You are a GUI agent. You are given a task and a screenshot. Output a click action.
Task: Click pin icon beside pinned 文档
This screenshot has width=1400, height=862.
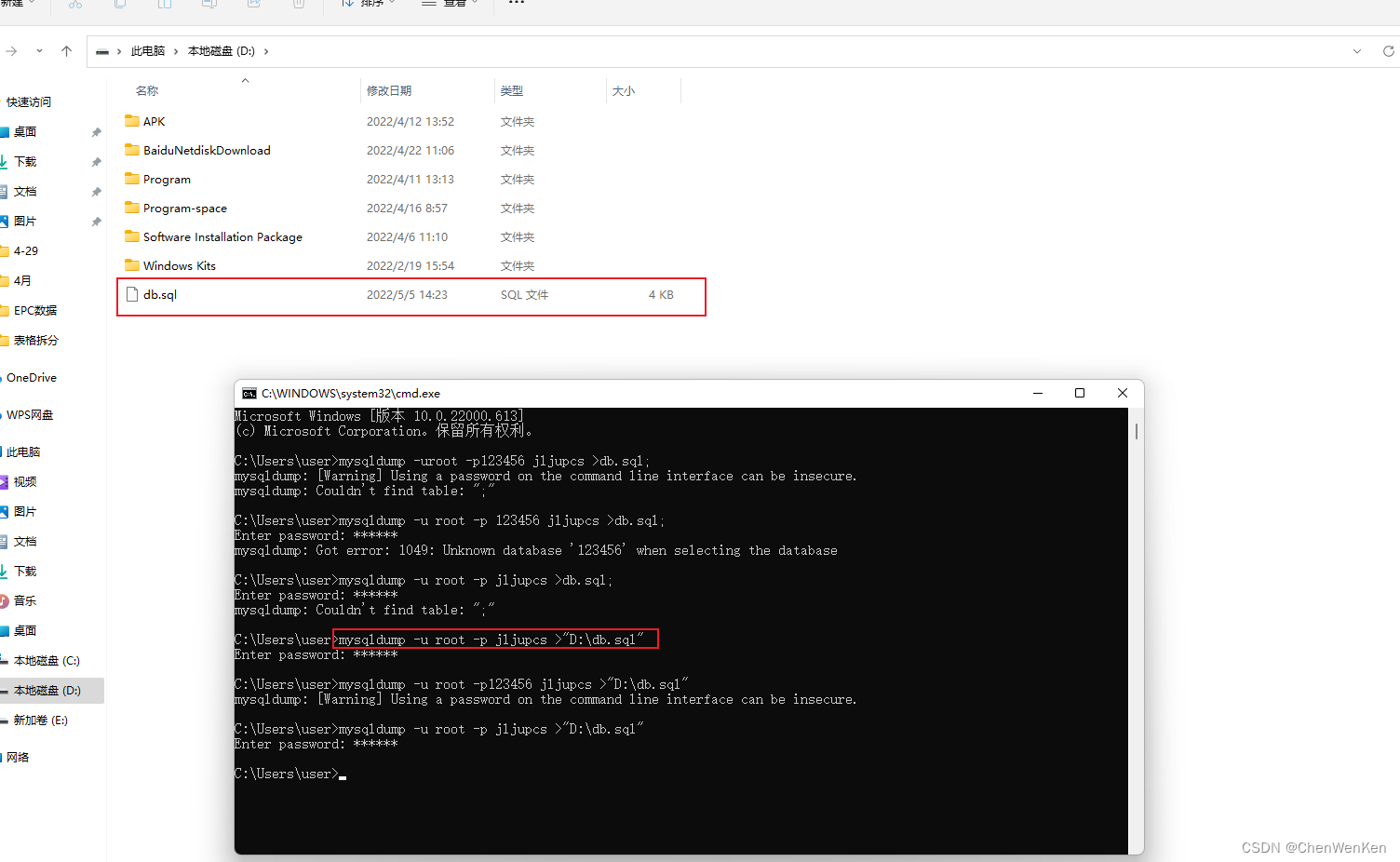96,192
